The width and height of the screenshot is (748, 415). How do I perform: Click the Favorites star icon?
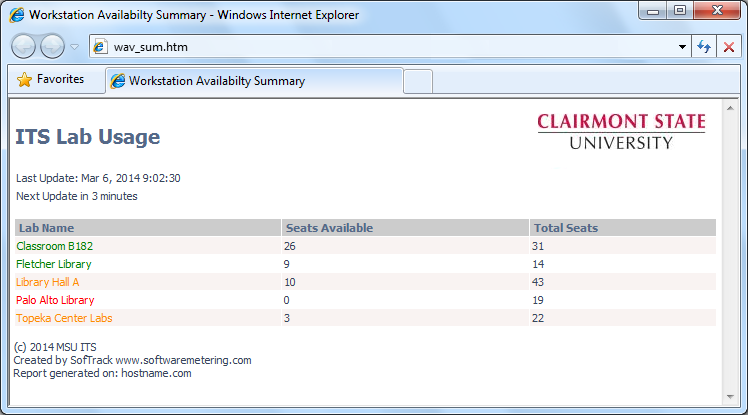coord(24,79)
